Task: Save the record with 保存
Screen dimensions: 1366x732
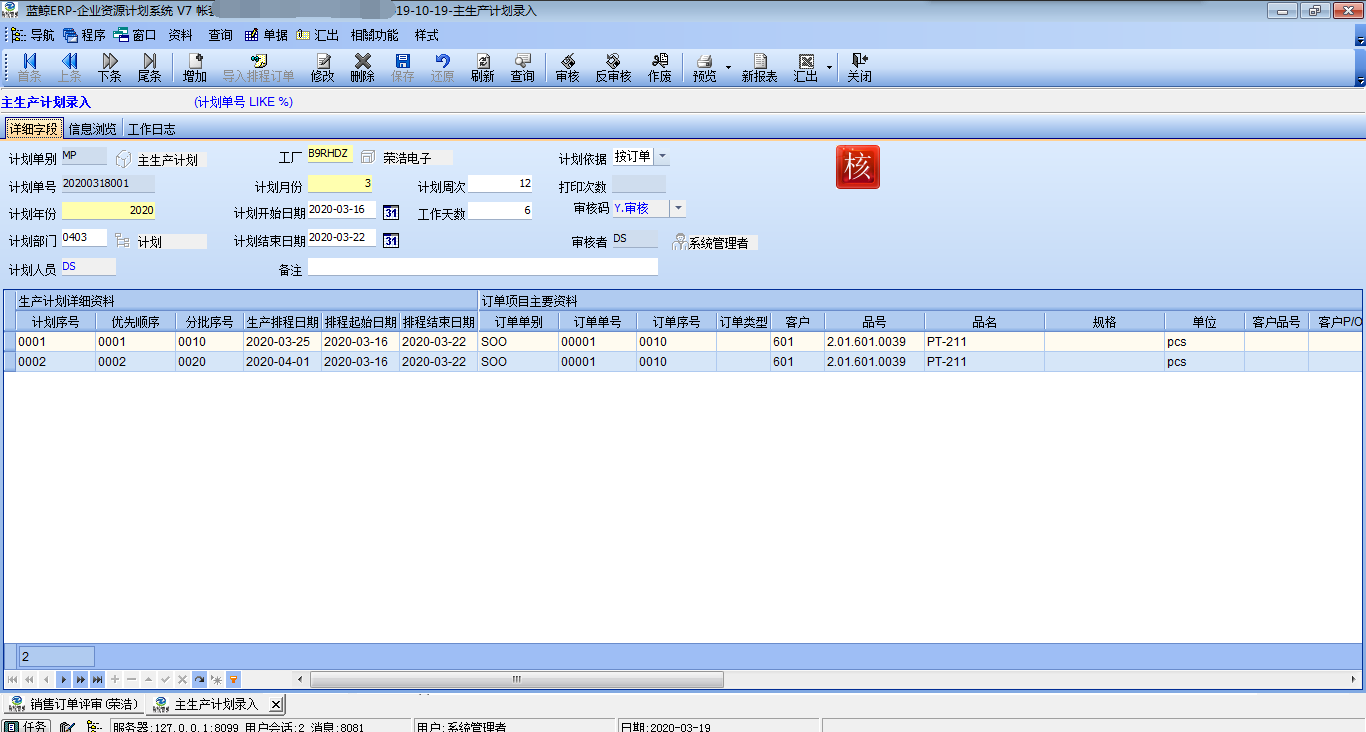Action: pos(403,67)
